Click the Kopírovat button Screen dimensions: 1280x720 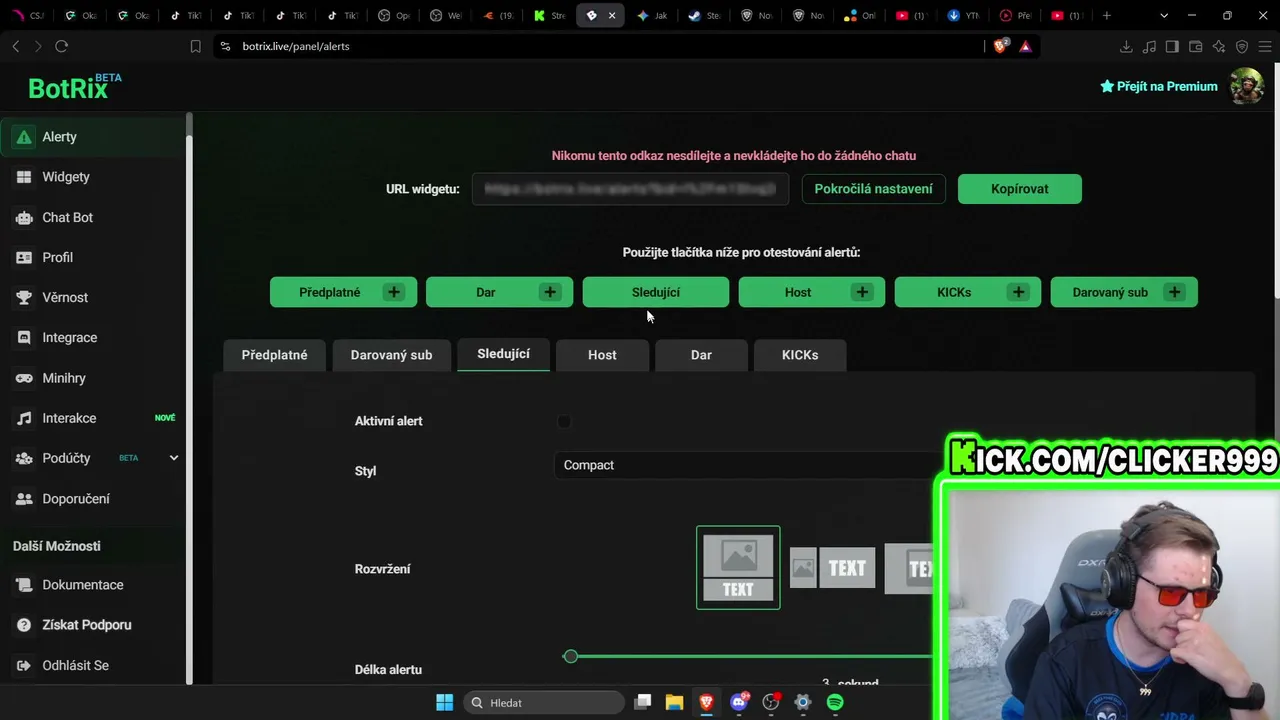(1019, 189)
